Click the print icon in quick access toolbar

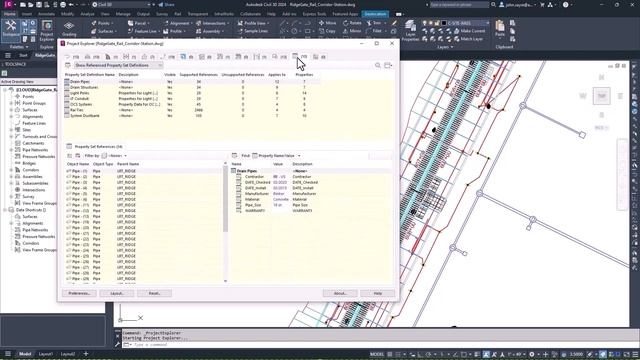tap(62, 4)
